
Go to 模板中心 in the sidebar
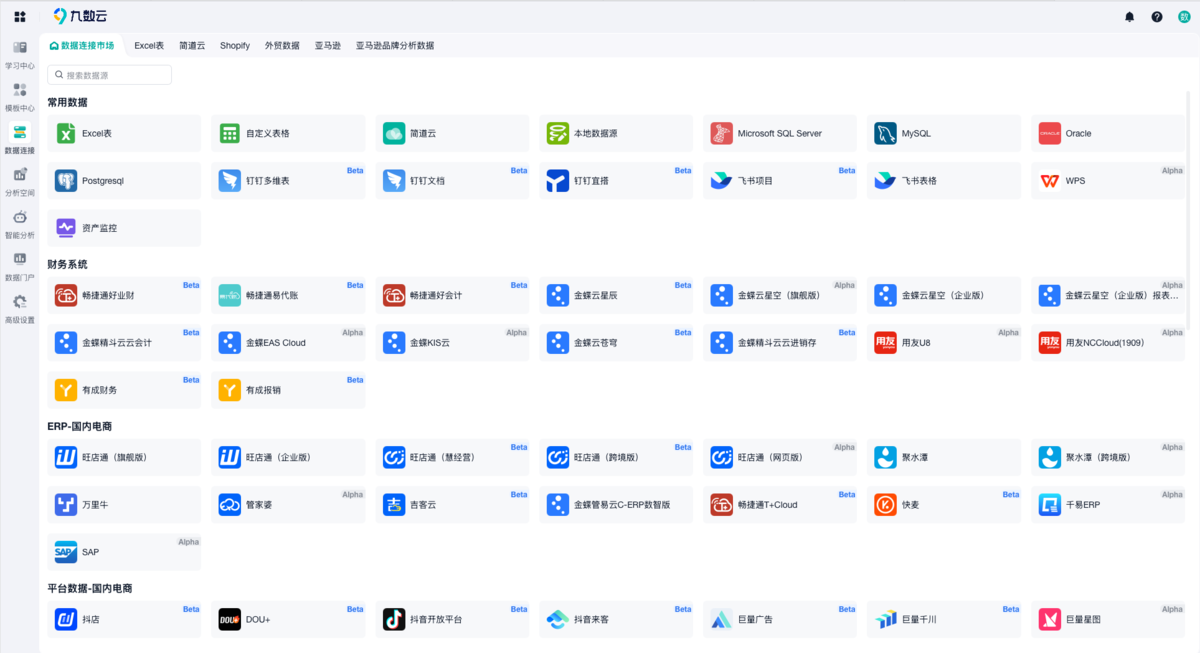pos(20,97)
